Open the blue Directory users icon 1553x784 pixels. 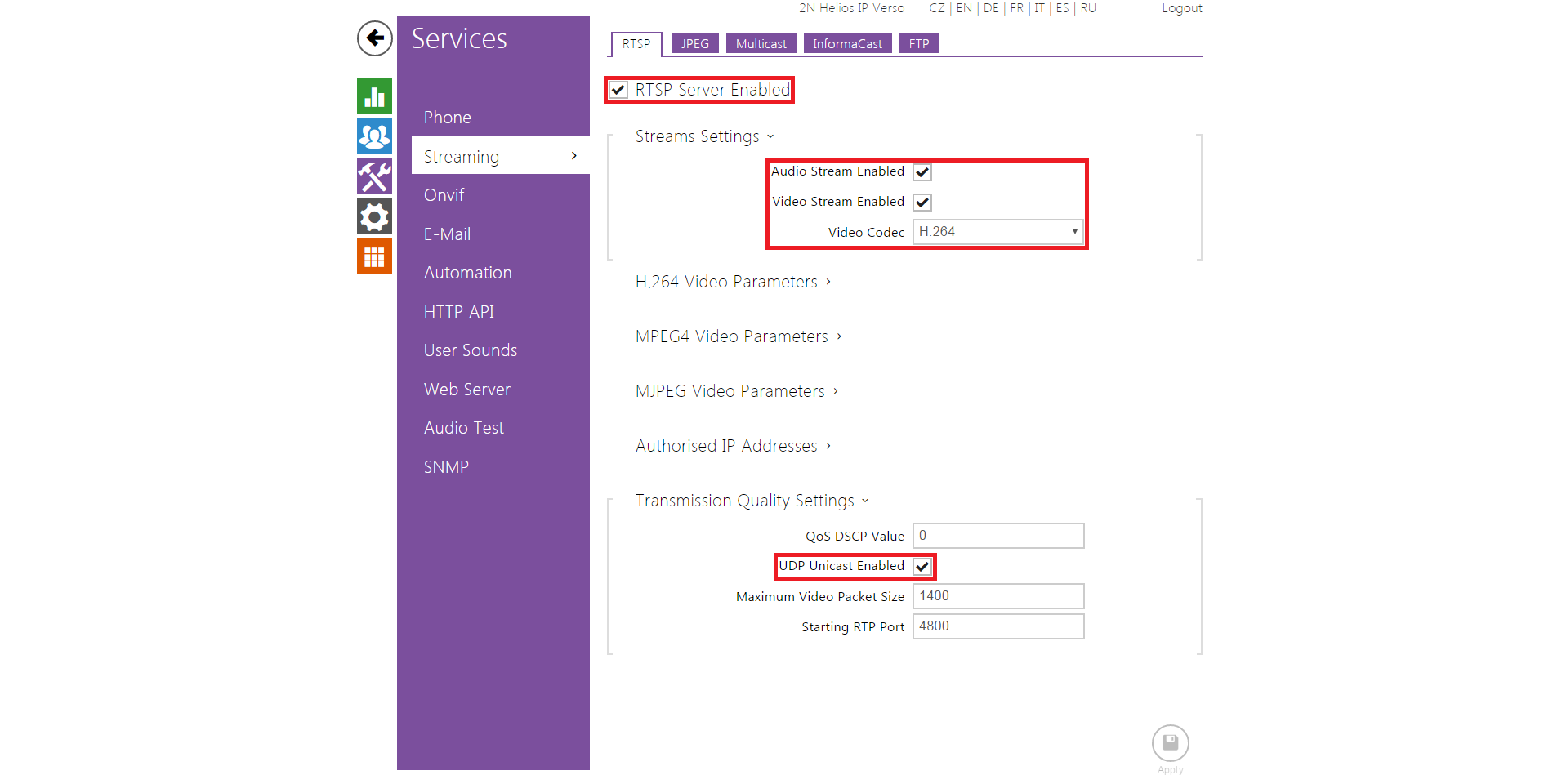coord(374,136)
